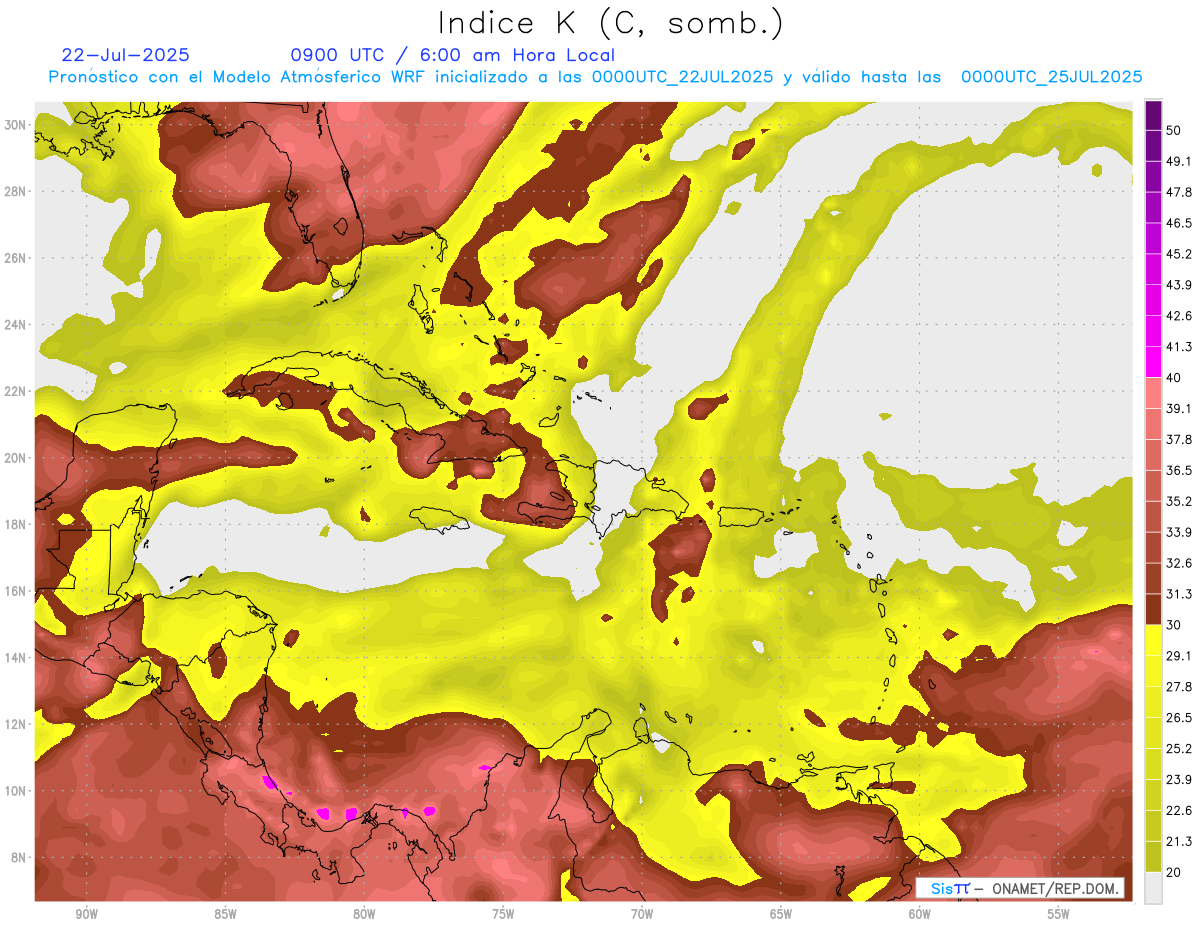Click the "47.8" value on the color scale

click(x=1180, y=192)
